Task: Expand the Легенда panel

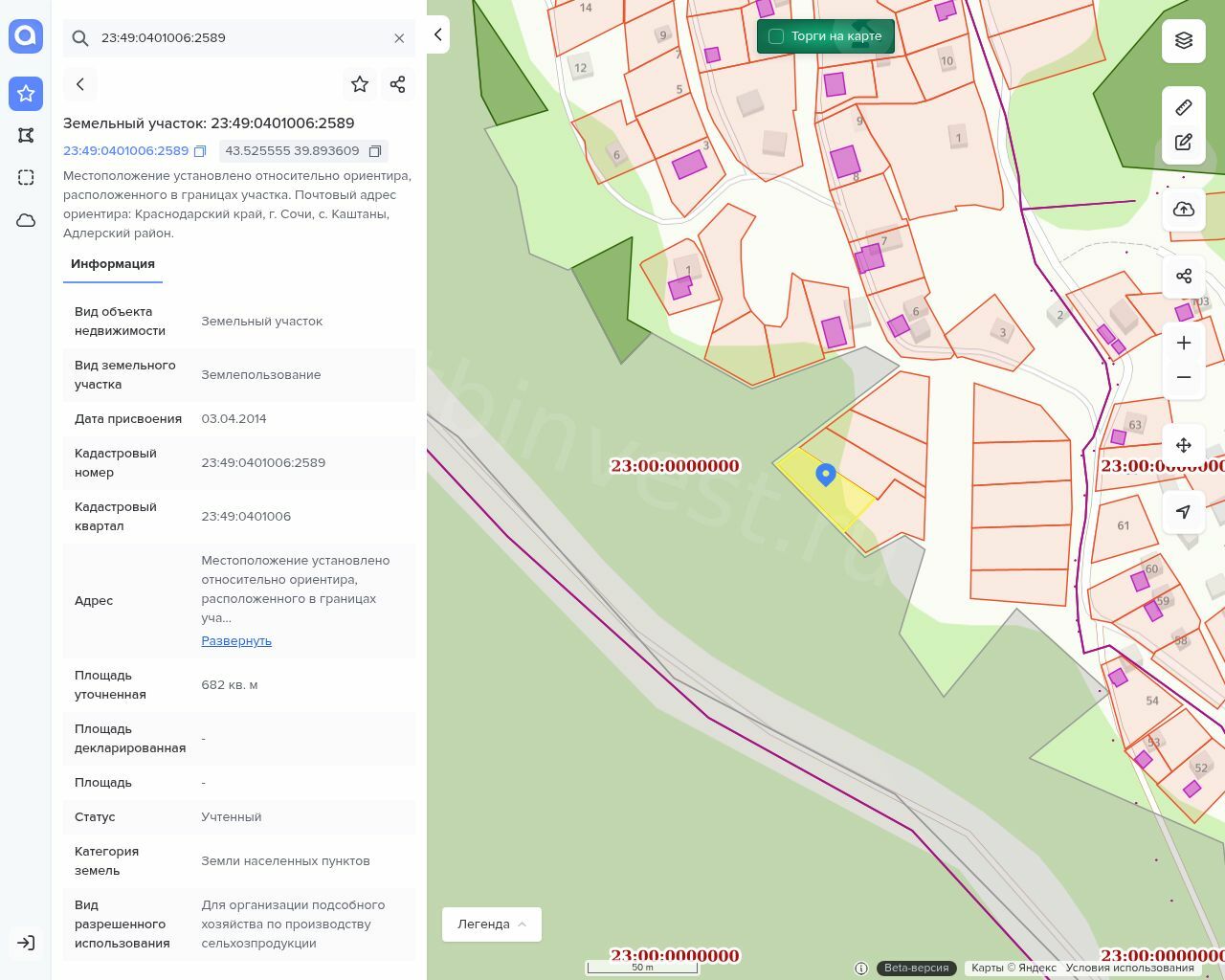Action: click(491, 924)
